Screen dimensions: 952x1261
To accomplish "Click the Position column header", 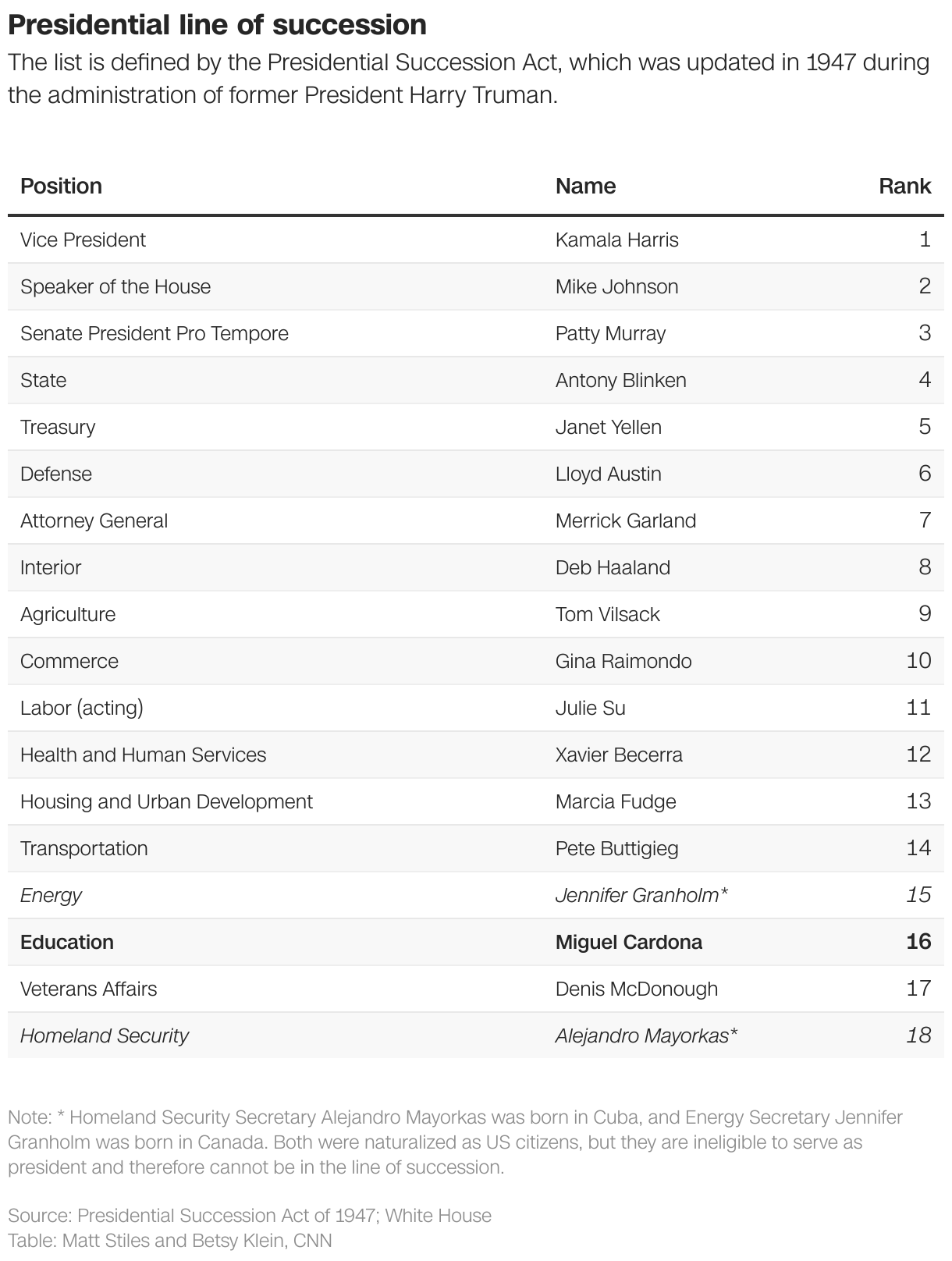I will coord(61,186).
